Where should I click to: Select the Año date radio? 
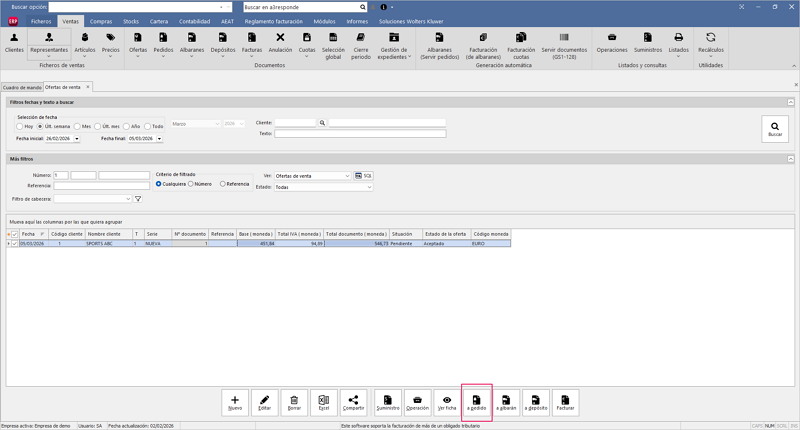[126, 127]
